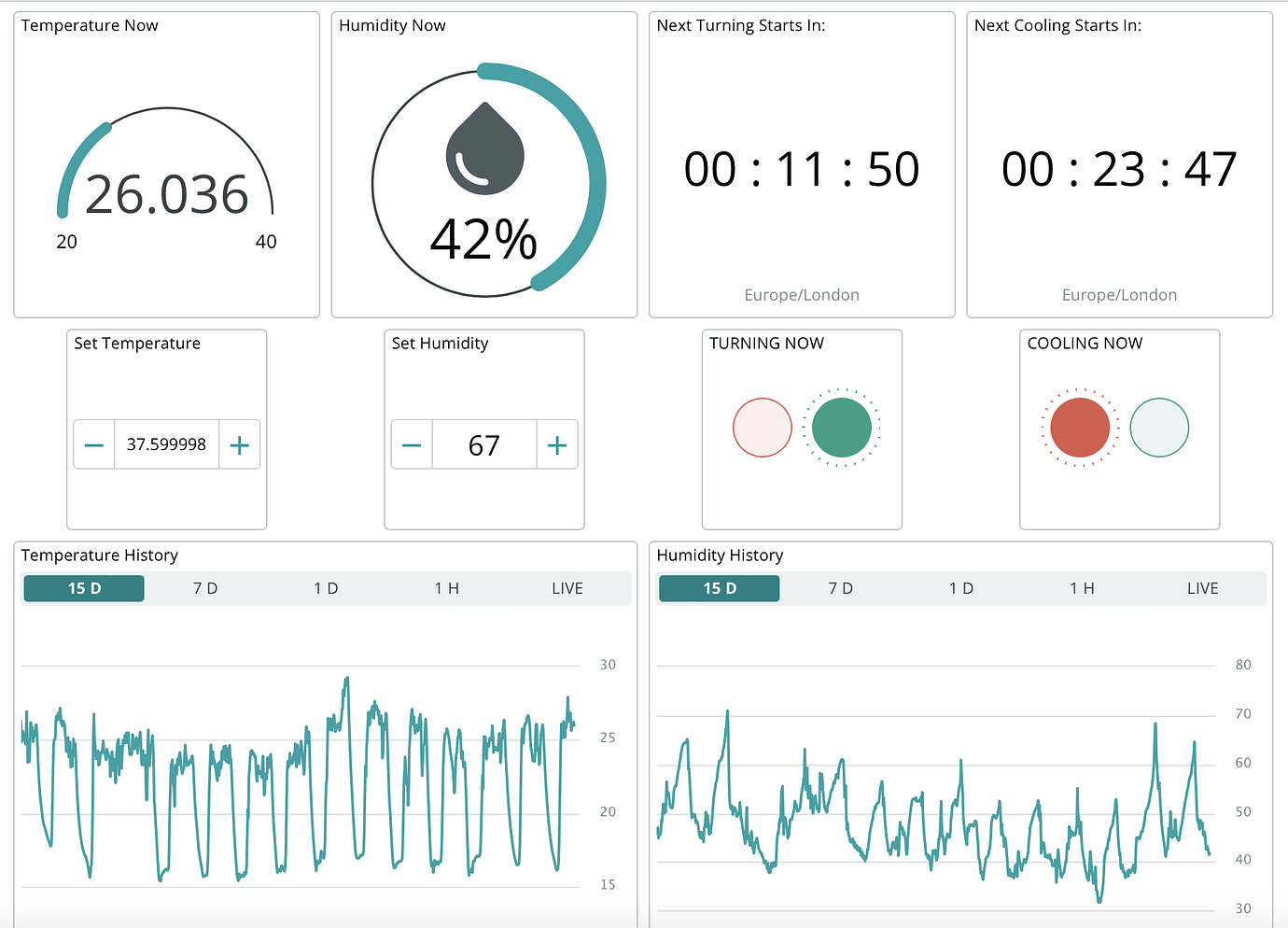Viewport: 1288px width, 928px height.
Task: Click the plus icon to increase Set Humidity
Action: pyautogui.click(x=557, y=444)
